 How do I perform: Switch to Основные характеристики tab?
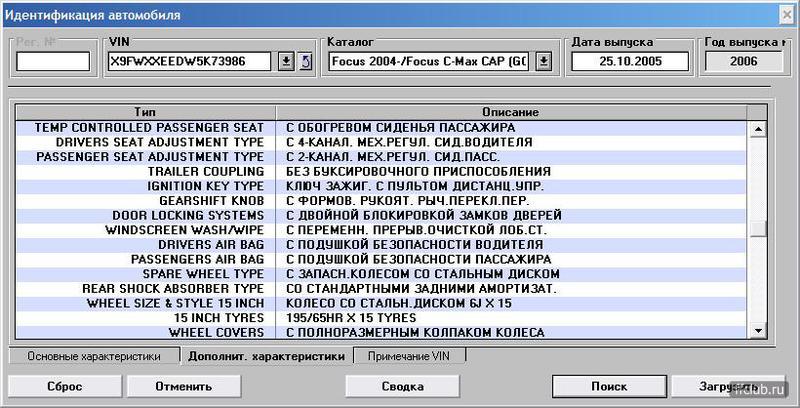(94, 356)
